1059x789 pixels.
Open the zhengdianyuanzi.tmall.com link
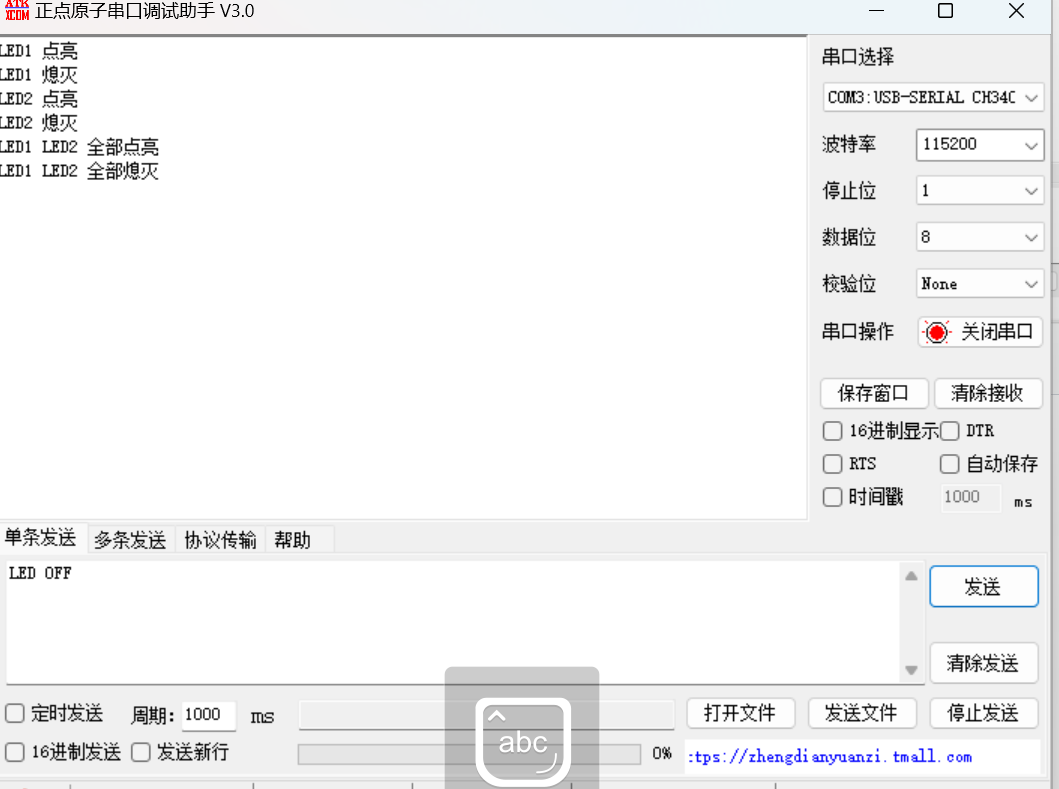830,757
